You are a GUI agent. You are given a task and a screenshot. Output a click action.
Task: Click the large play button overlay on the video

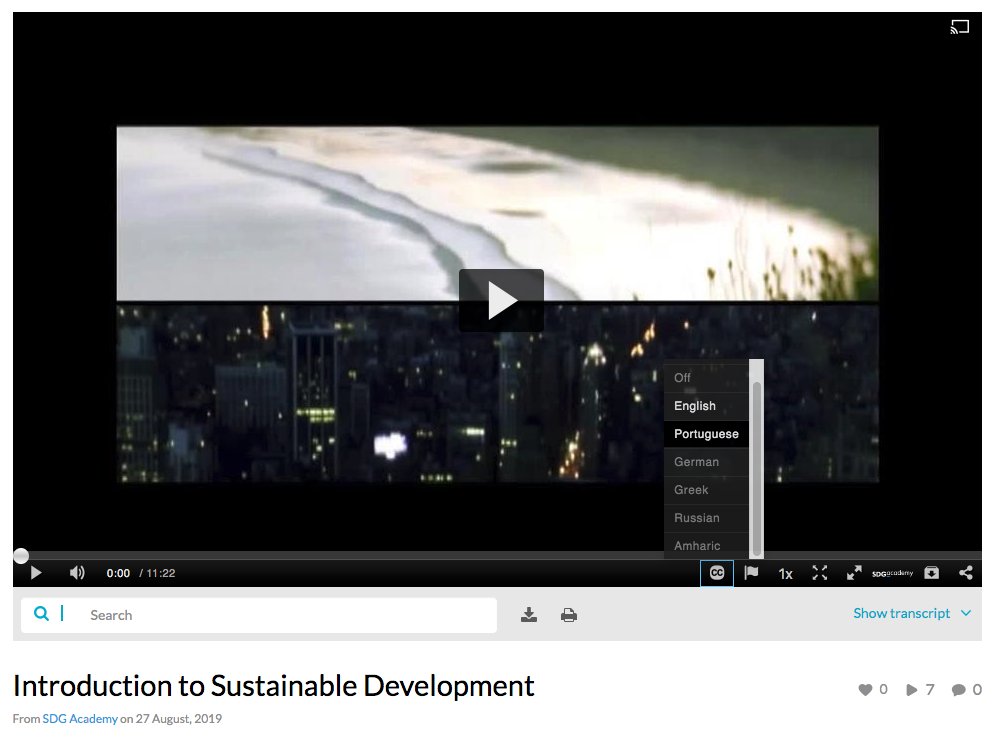pyautogui.click(x=501, y=300)
